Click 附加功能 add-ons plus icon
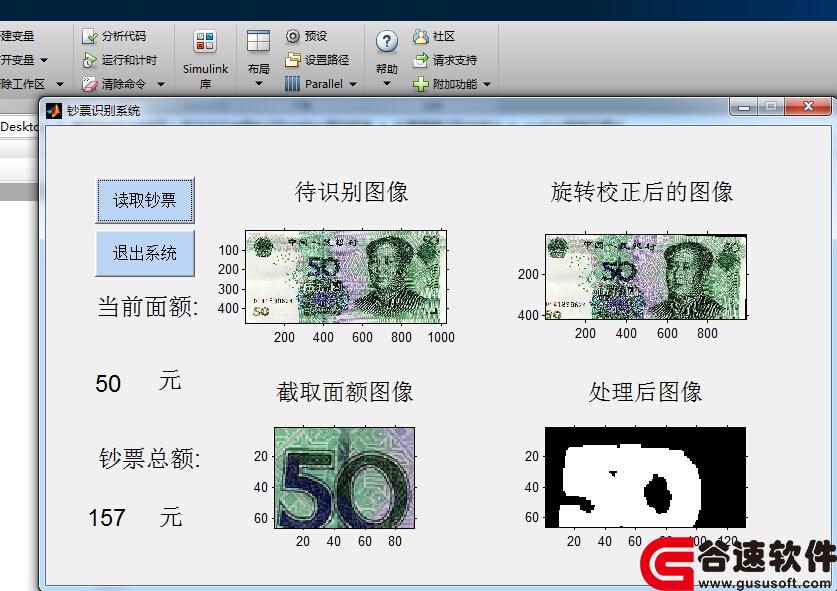Image resolution: width=837 pixels, height=591 pixels. [421, 84]
